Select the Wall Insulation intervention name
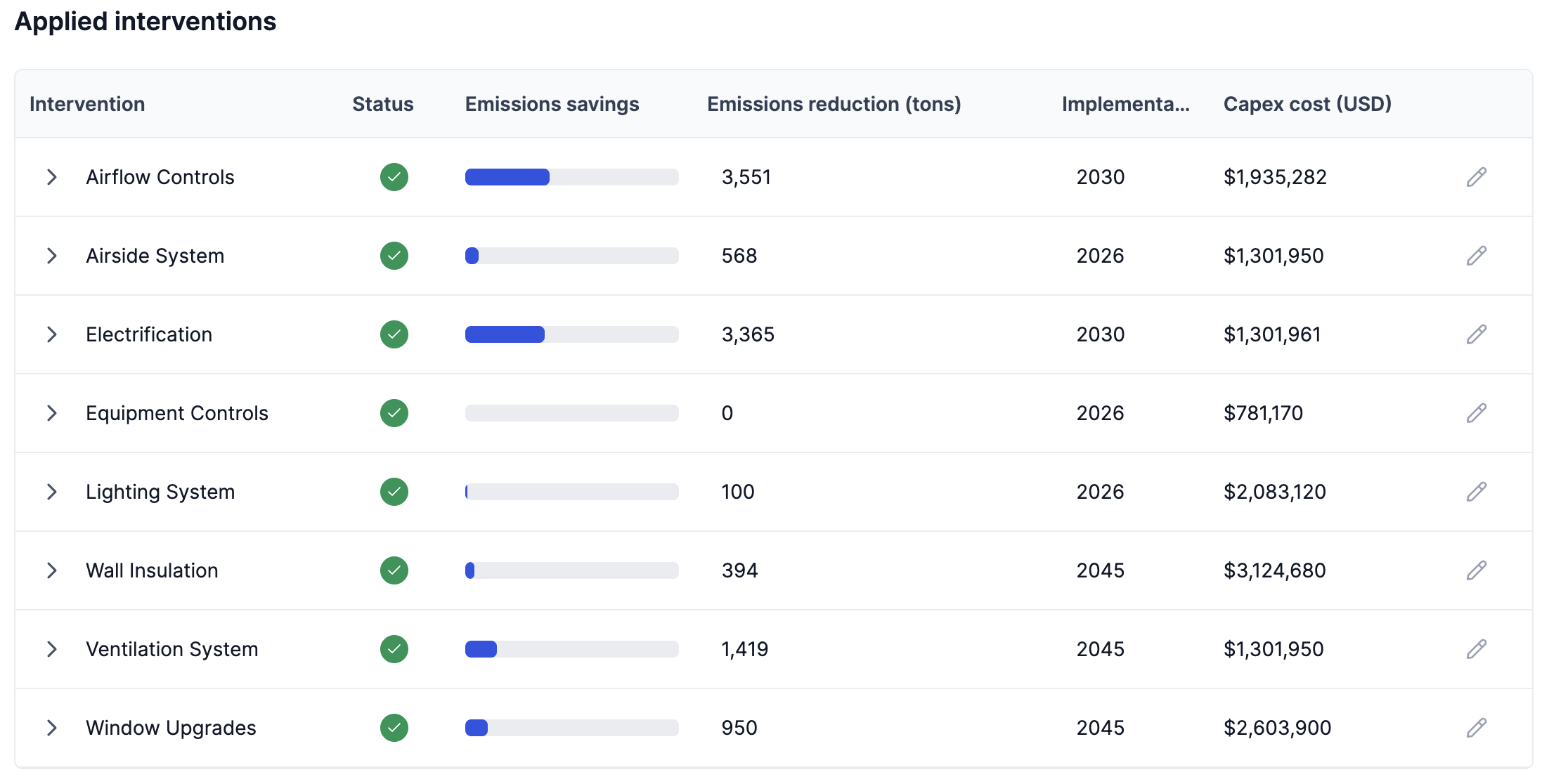Image resolution: width=1549 pixels, height=784 pixels. point(152,570)
